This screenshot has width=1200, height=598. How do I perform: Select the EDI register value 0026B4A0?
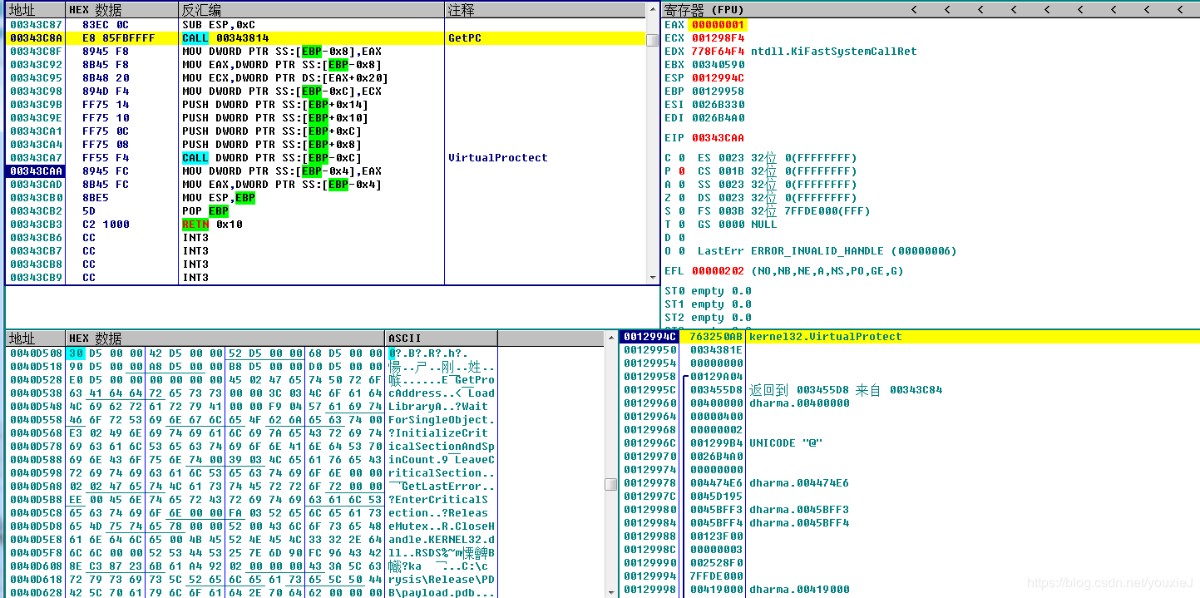tap(718, 117)
